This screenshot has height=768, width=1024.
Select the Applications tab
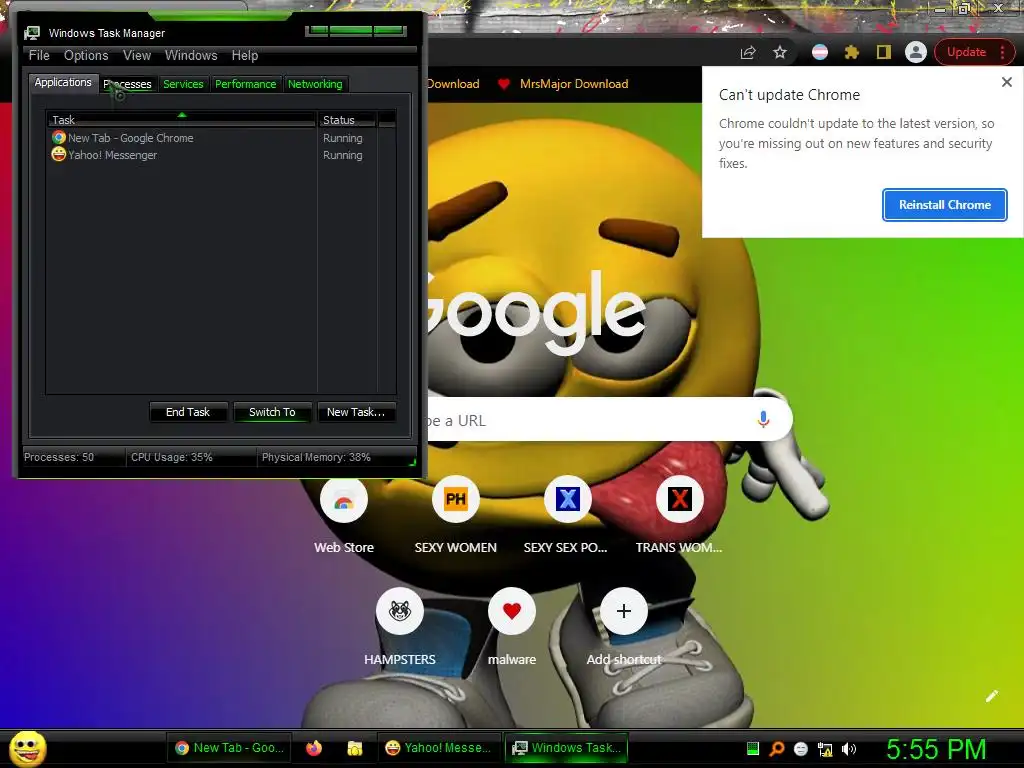click(x=63, y=82)
